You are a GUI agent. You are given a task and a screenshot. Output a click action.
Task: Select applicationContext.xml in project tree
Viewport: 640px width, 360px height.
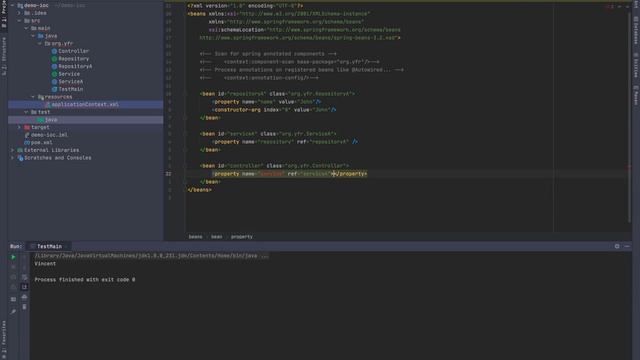(85, 104)
